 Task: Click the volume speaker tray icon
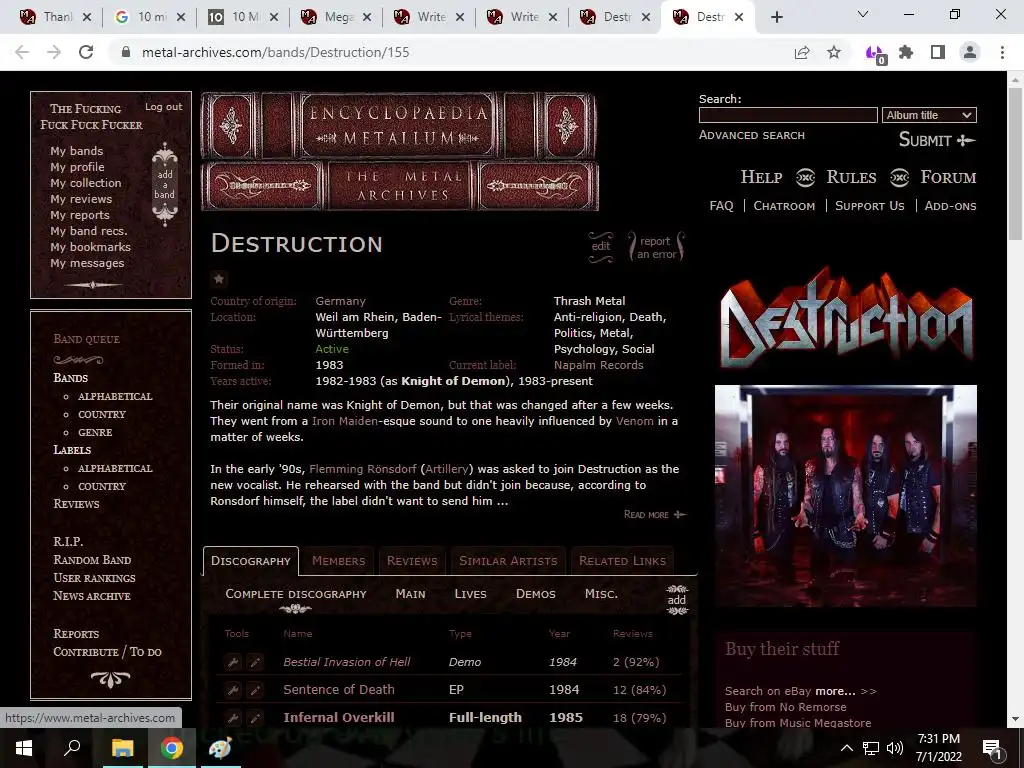click(x=895, y=748)
